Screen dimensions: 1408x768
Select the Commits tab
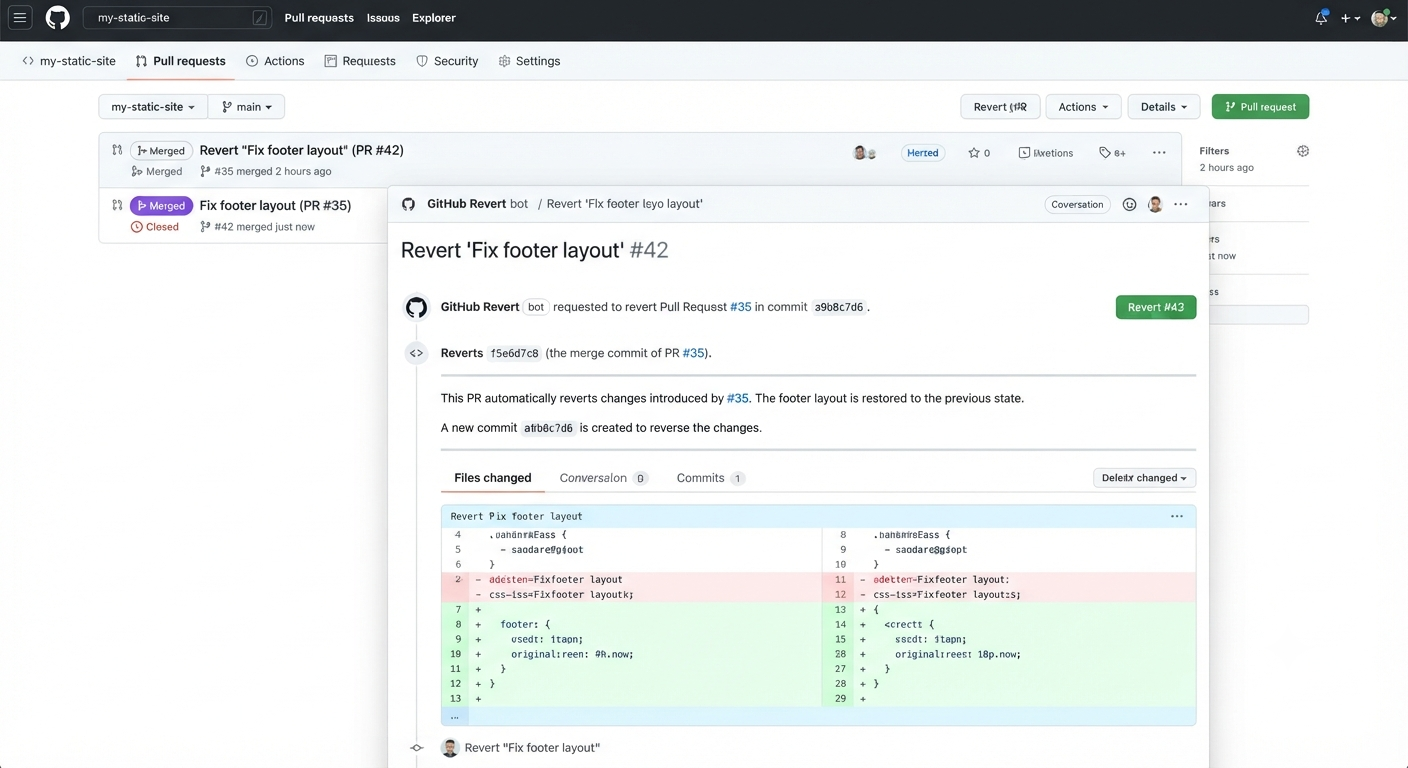pyautogui.click(x=709, y=478)
